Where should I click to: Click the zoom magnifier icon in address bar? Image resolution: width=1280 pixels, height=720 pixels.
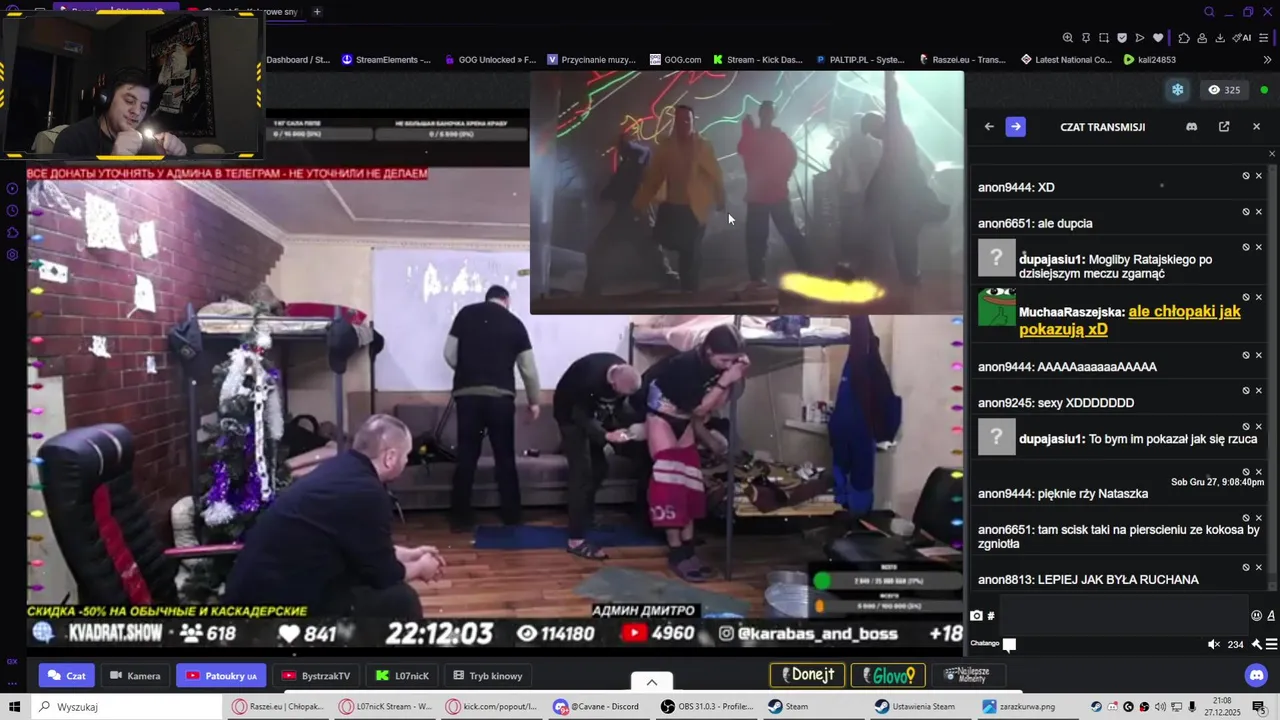[1067, 38]
